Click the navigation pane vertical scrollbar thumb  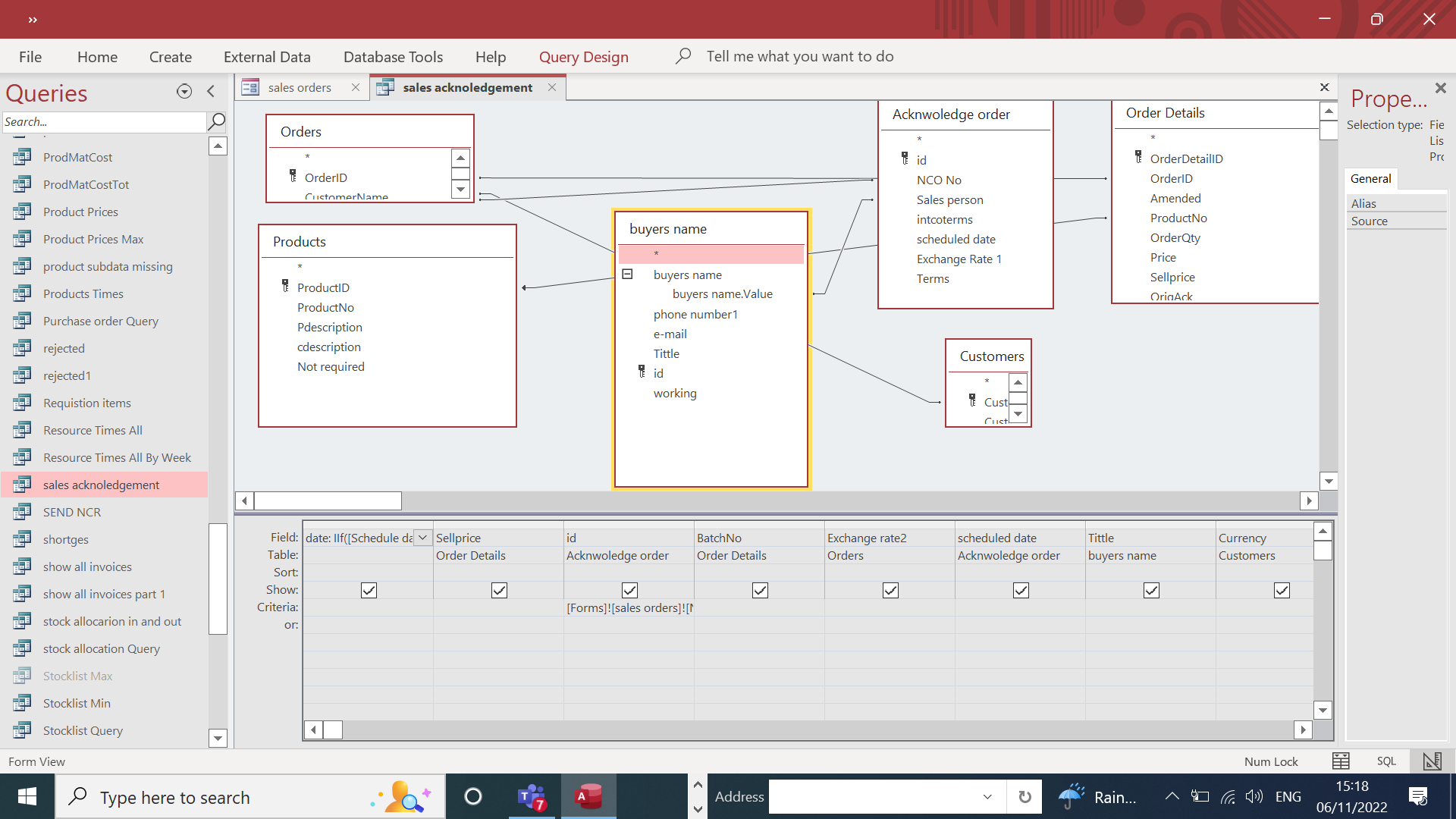(218, 578)
